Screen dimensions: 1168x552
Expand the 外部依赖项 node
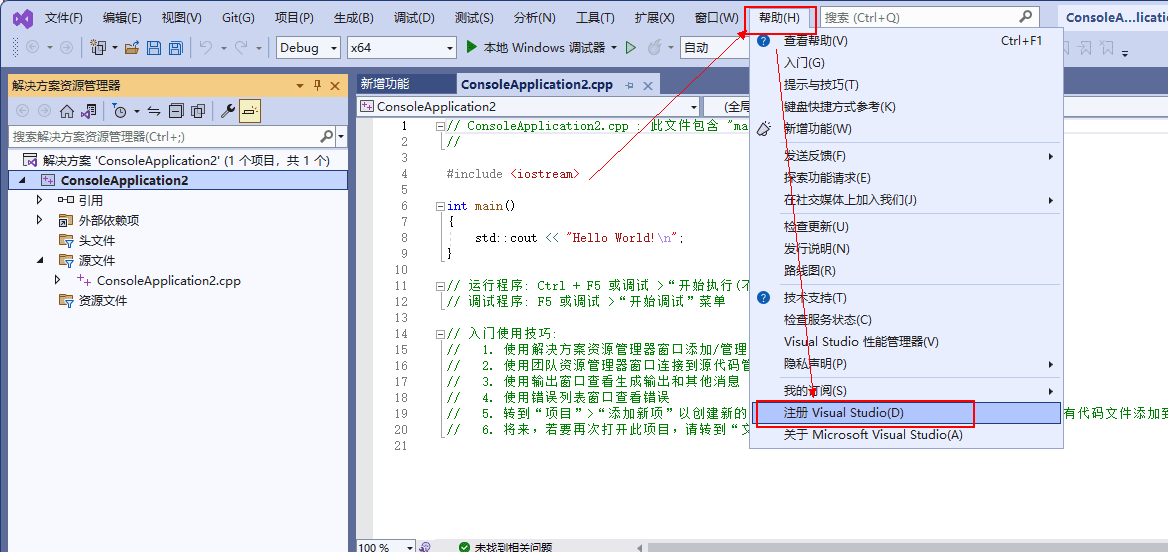40,220
